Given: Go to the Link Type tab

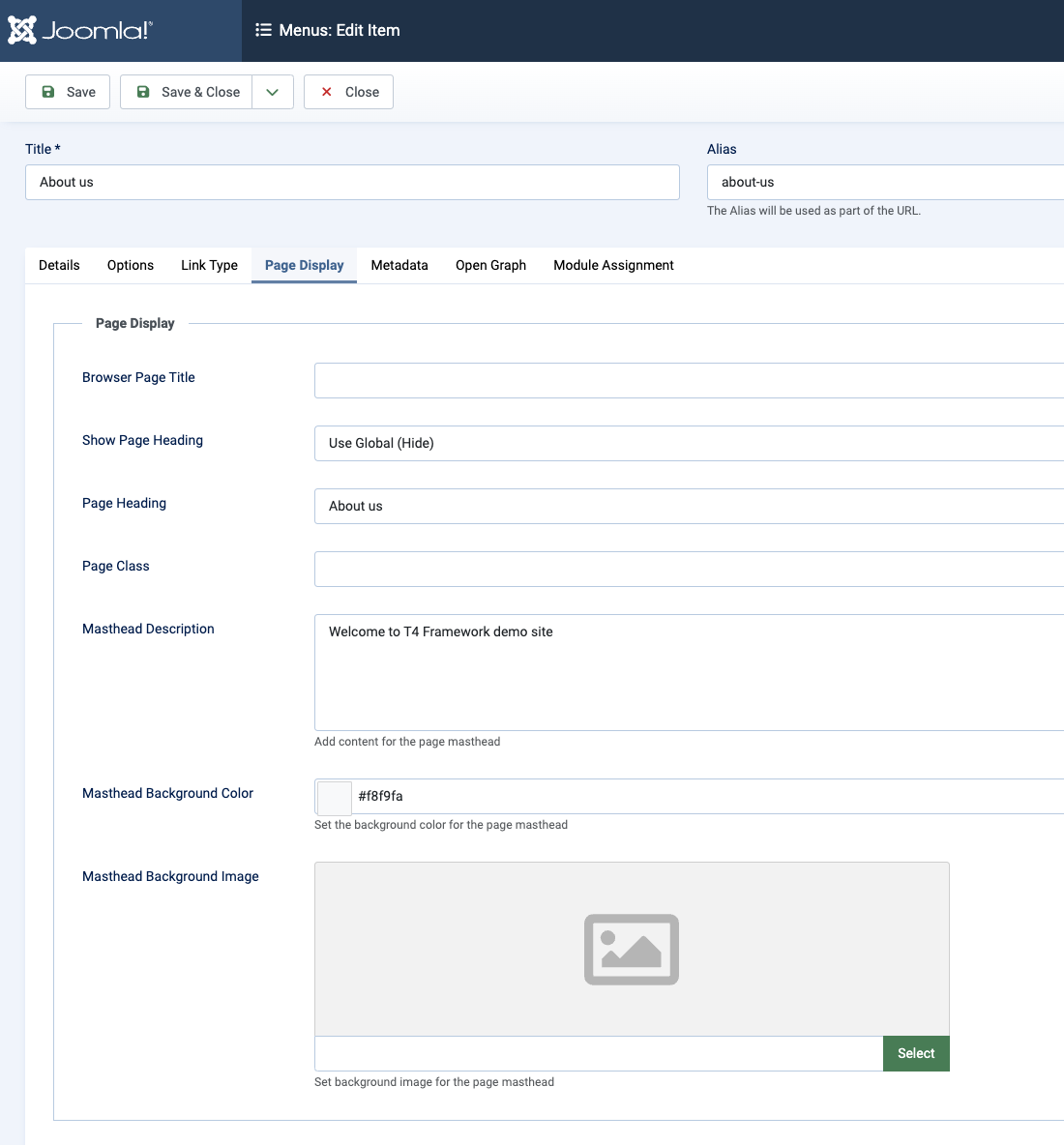Looking at the screenshot, I should [x=209, y=265].
